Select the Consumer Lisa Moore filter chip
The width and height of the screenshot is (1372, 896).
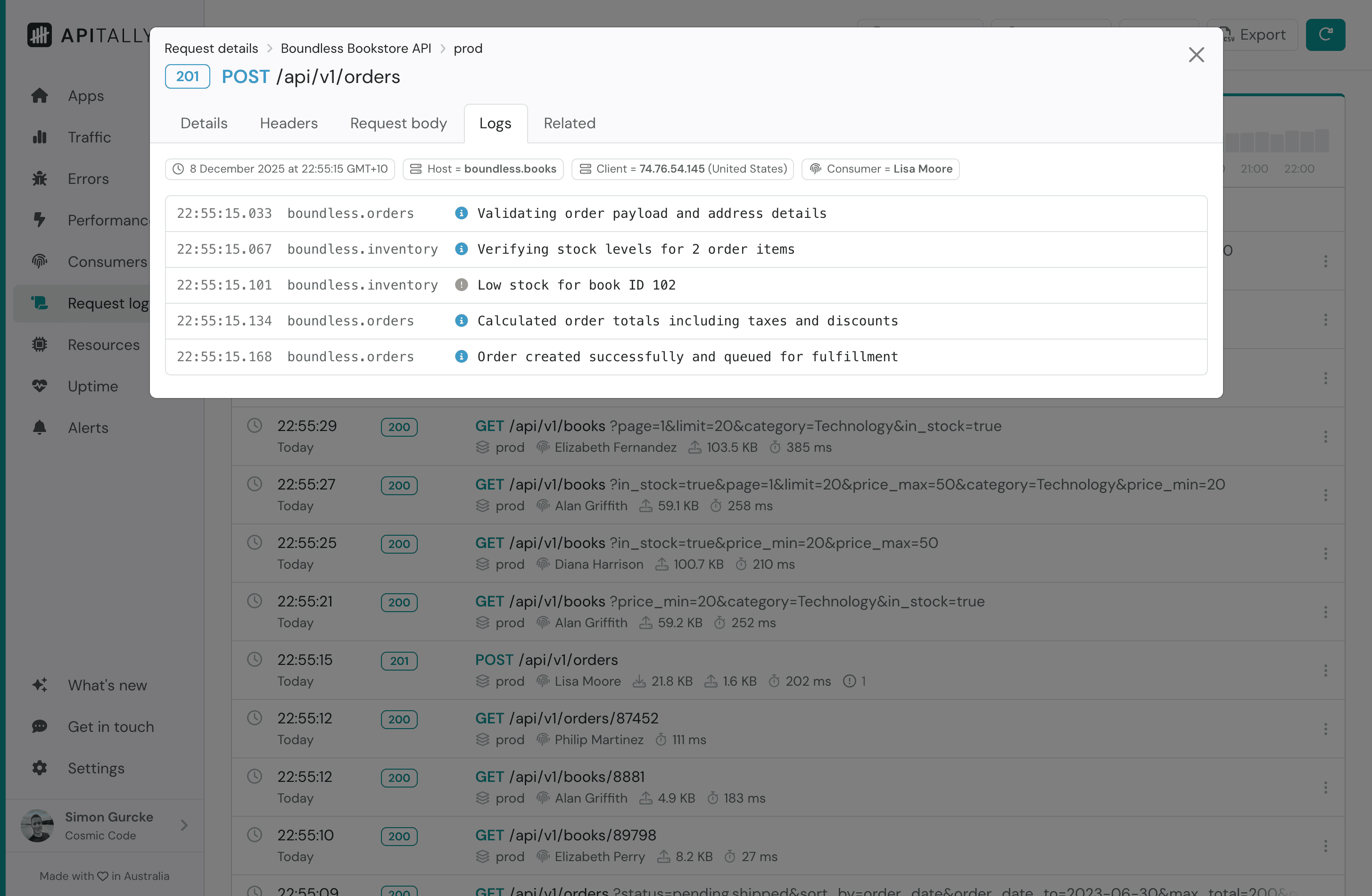point(880,169)
